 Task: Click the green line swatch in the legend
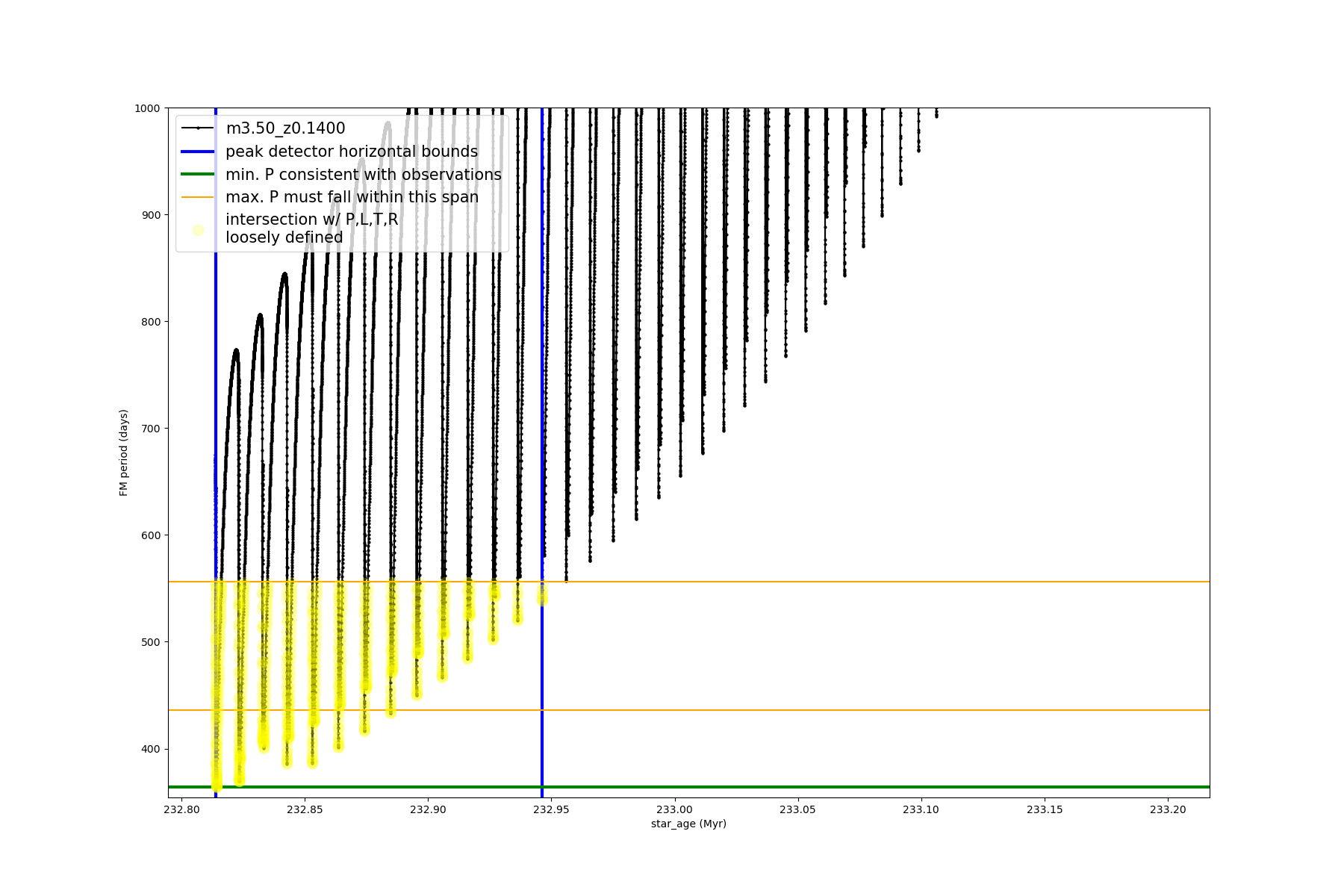pyautogui.click(x=198, y=175)
